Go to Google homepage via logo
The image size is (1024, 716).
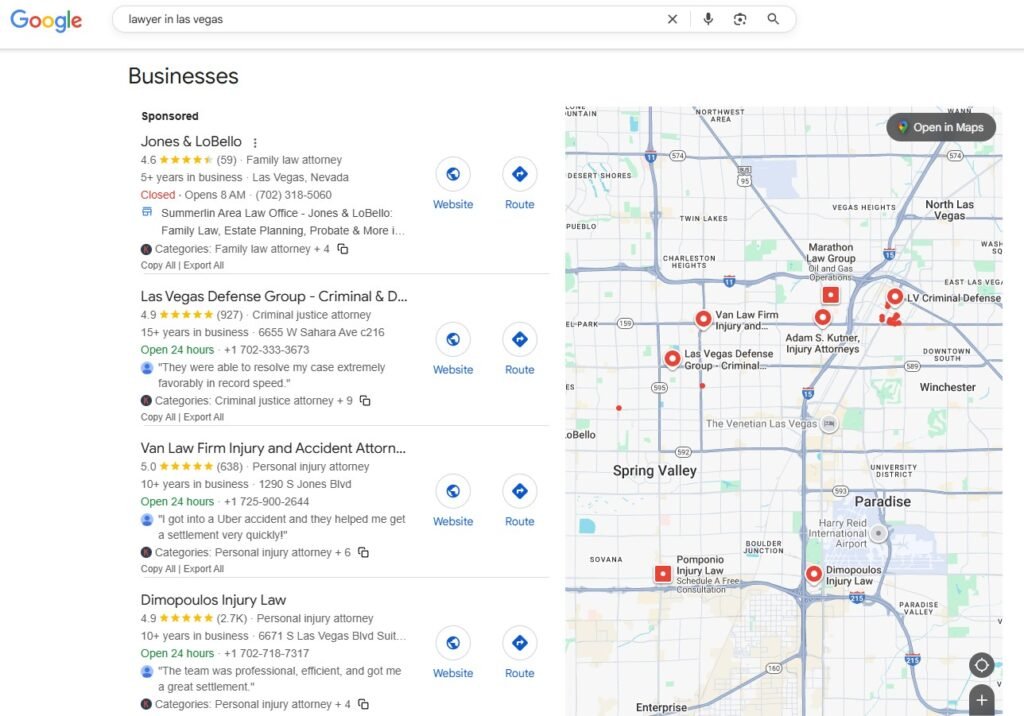[46, 20]
